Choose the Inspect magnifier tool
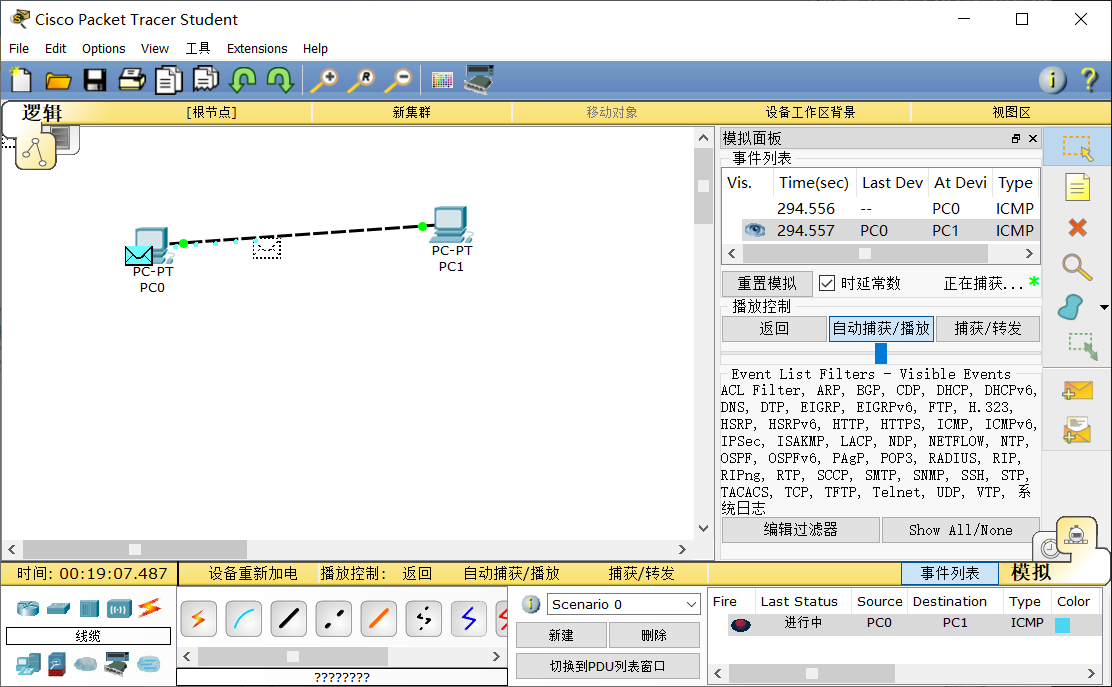1112x687 pixels. 1077,267
